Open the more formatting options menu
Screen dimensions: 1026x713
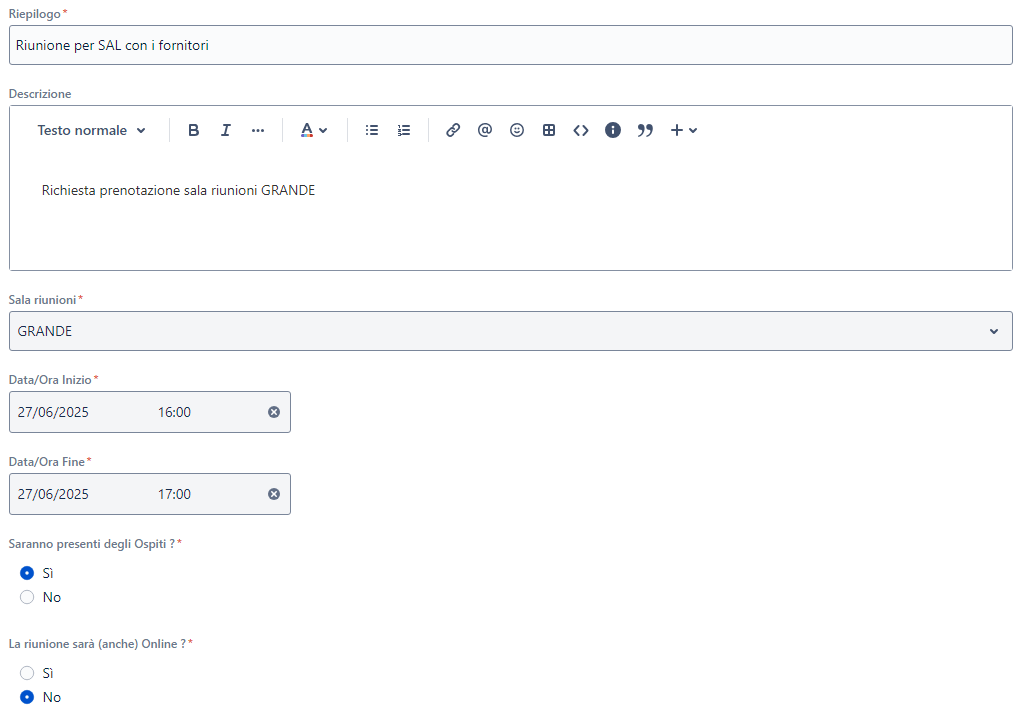pyautogui.click(x=257, y=130)
